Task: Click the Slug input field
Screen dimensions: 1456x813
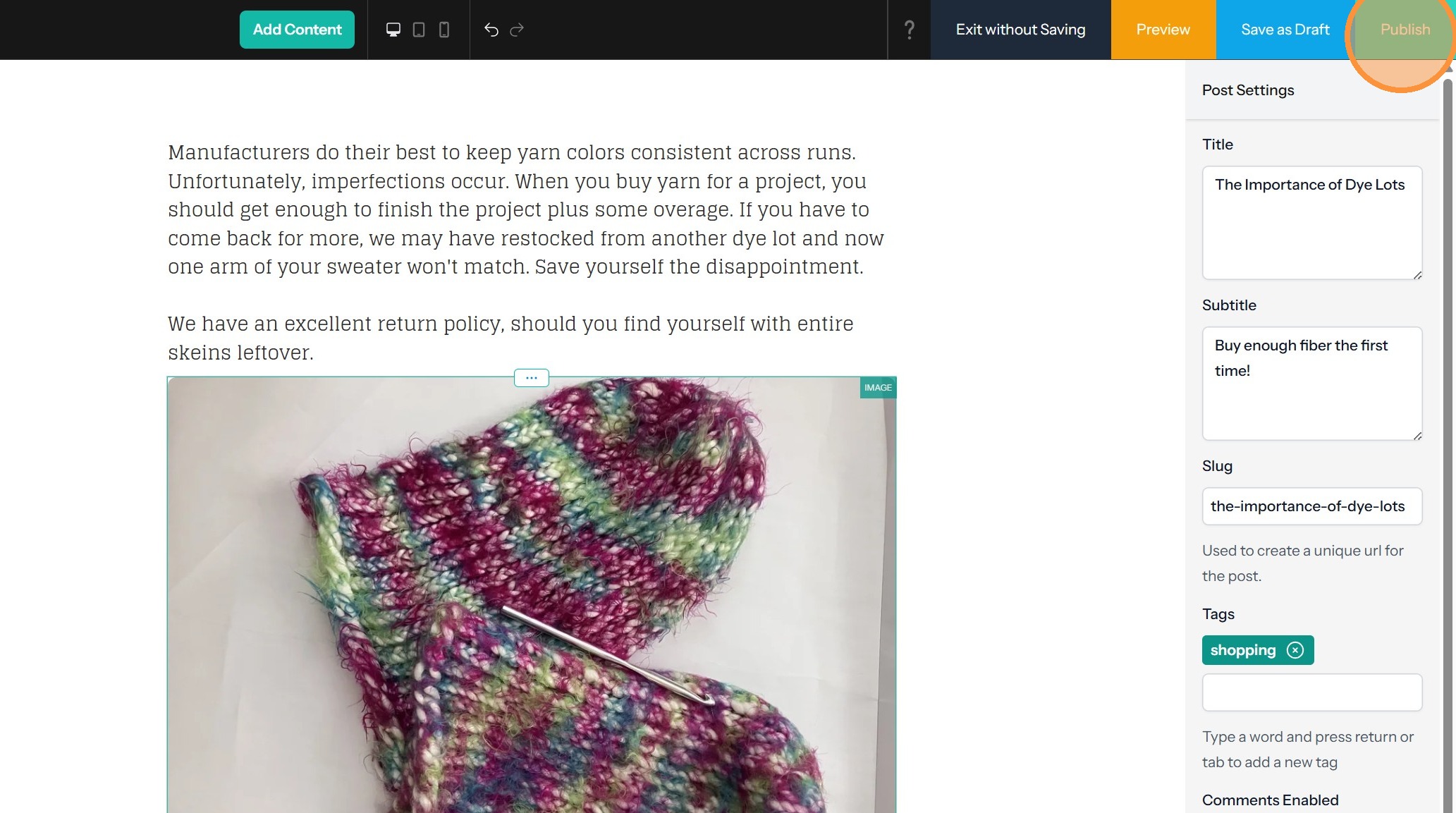Action: click(1311, 506)
